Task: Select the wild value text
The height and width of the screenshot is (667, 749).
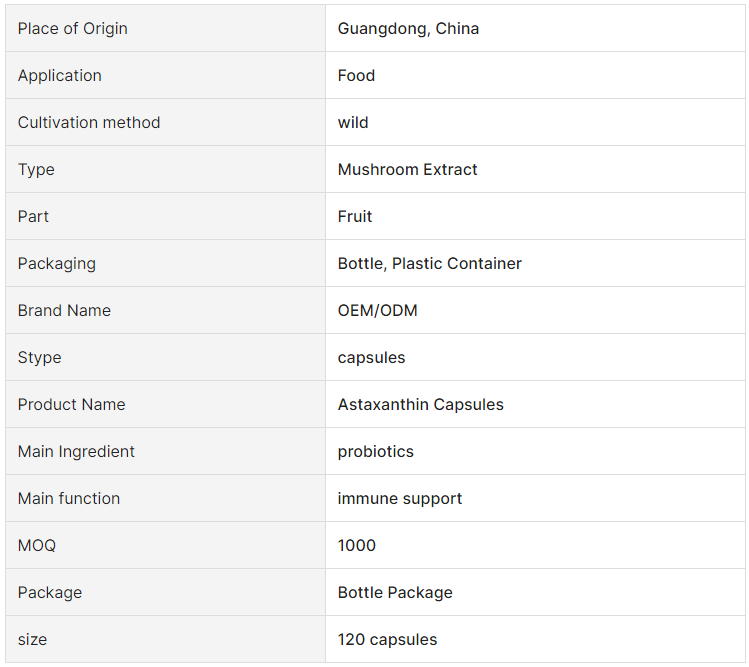Action: pos(353,122)
